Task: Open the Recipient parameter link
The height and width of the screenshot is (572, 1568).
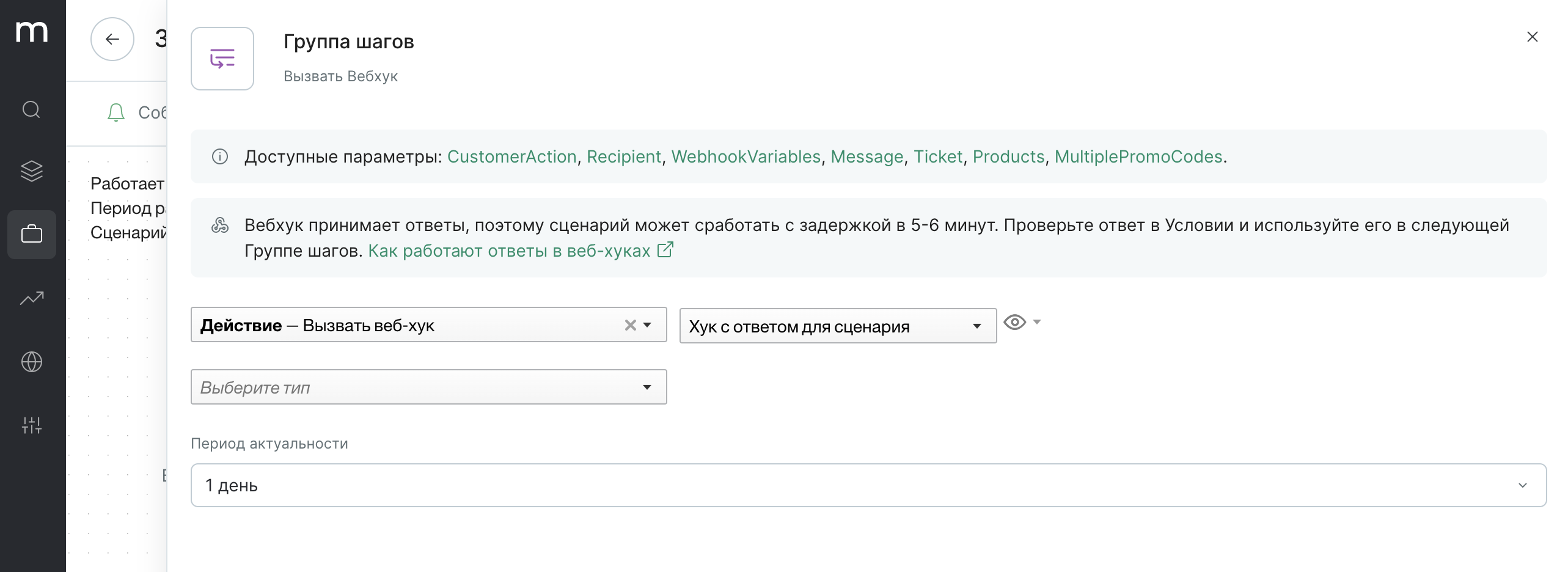Action: point(624,157)
